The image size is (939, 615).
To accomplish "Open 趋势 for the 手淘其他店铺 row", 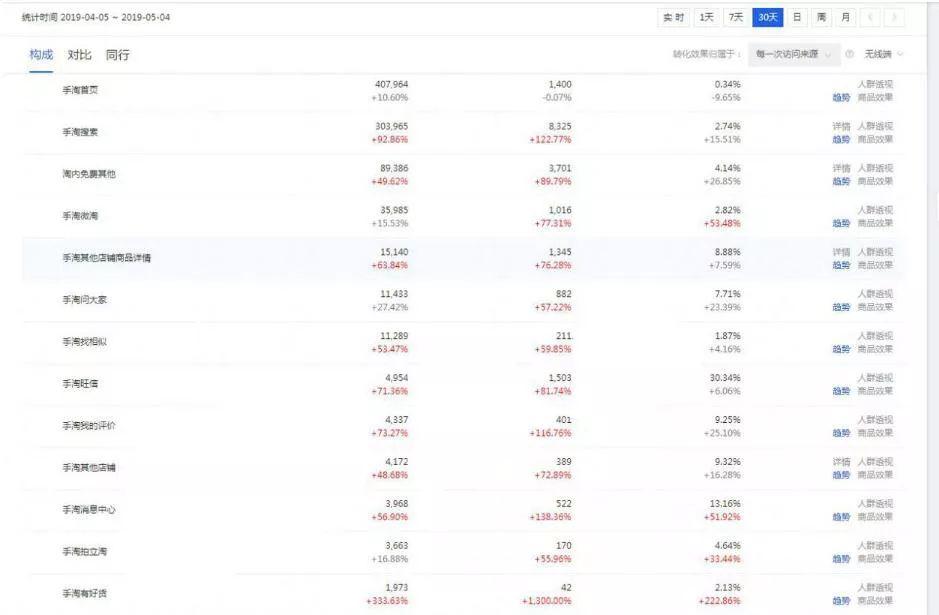I will pos(841,475).
